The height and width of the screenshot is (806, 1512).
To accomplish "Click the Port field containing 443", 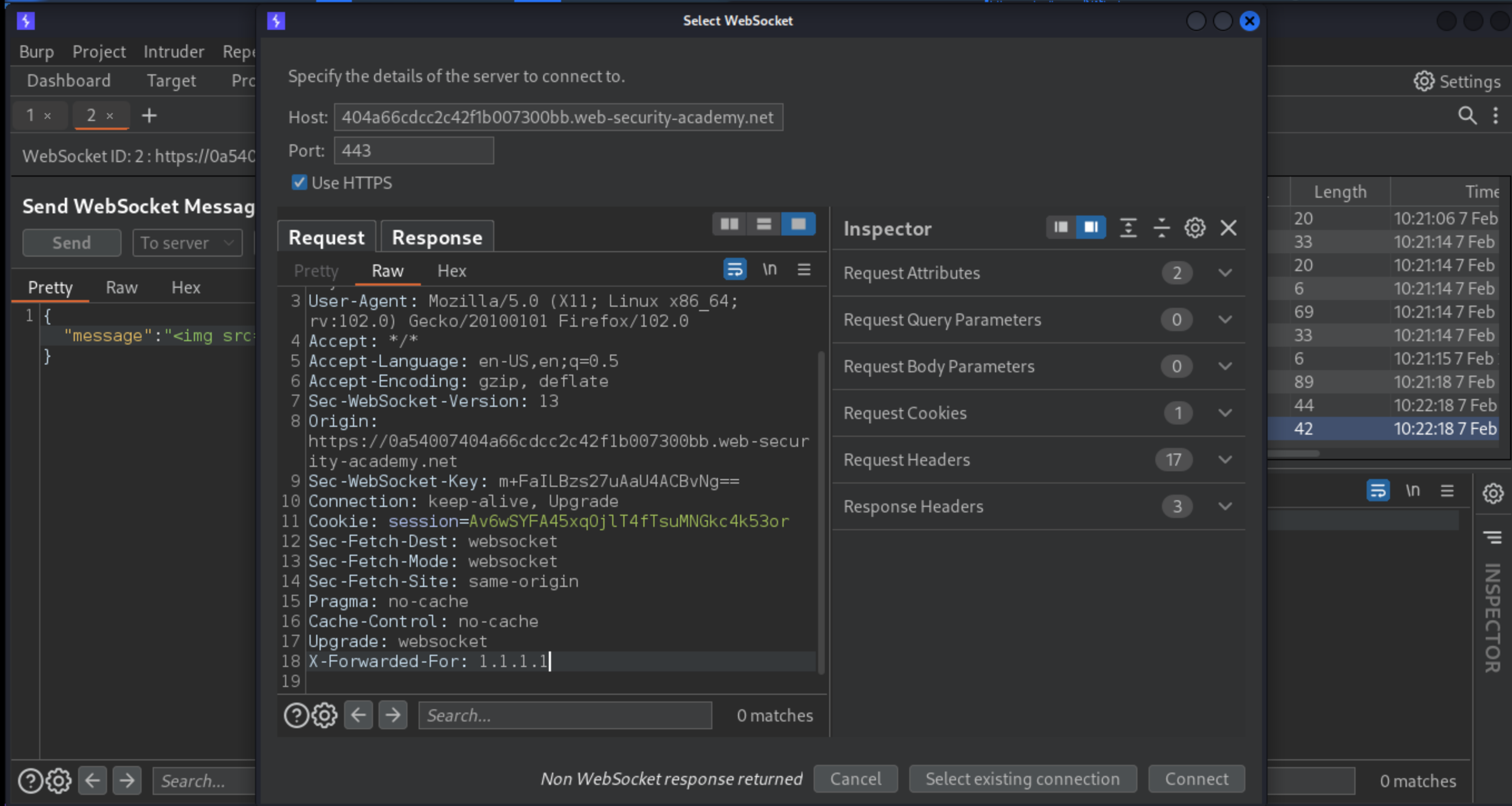I will point(414,151).
